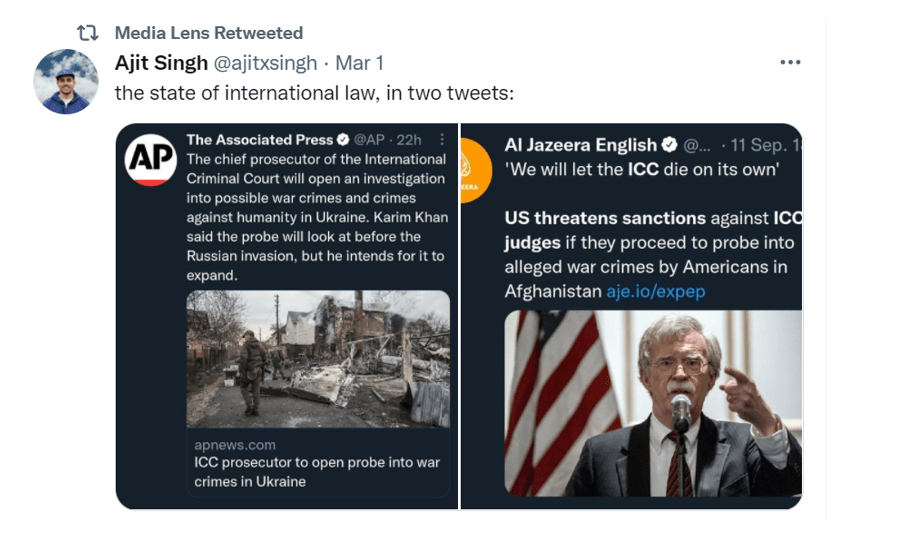The width and height of the screenshot is (898, 547).
Task: Click the AP verified badge
Action: [344, 139]
